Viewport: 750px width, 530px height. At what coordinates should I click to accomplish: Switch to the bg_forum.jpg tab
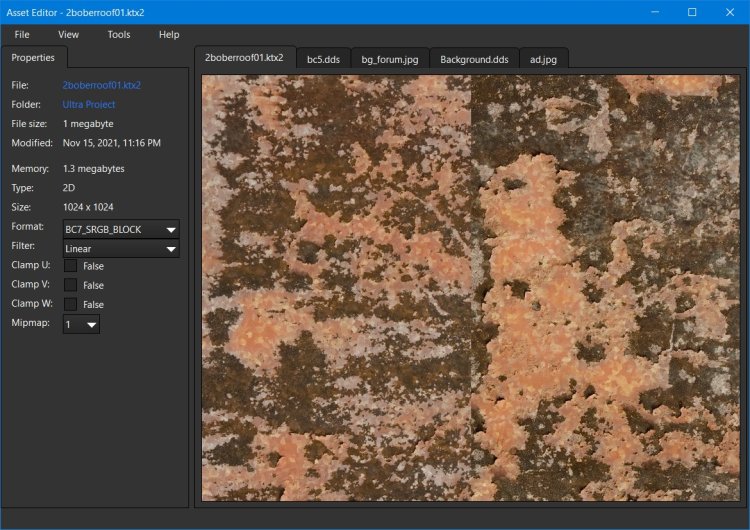[x=389, y=59]
